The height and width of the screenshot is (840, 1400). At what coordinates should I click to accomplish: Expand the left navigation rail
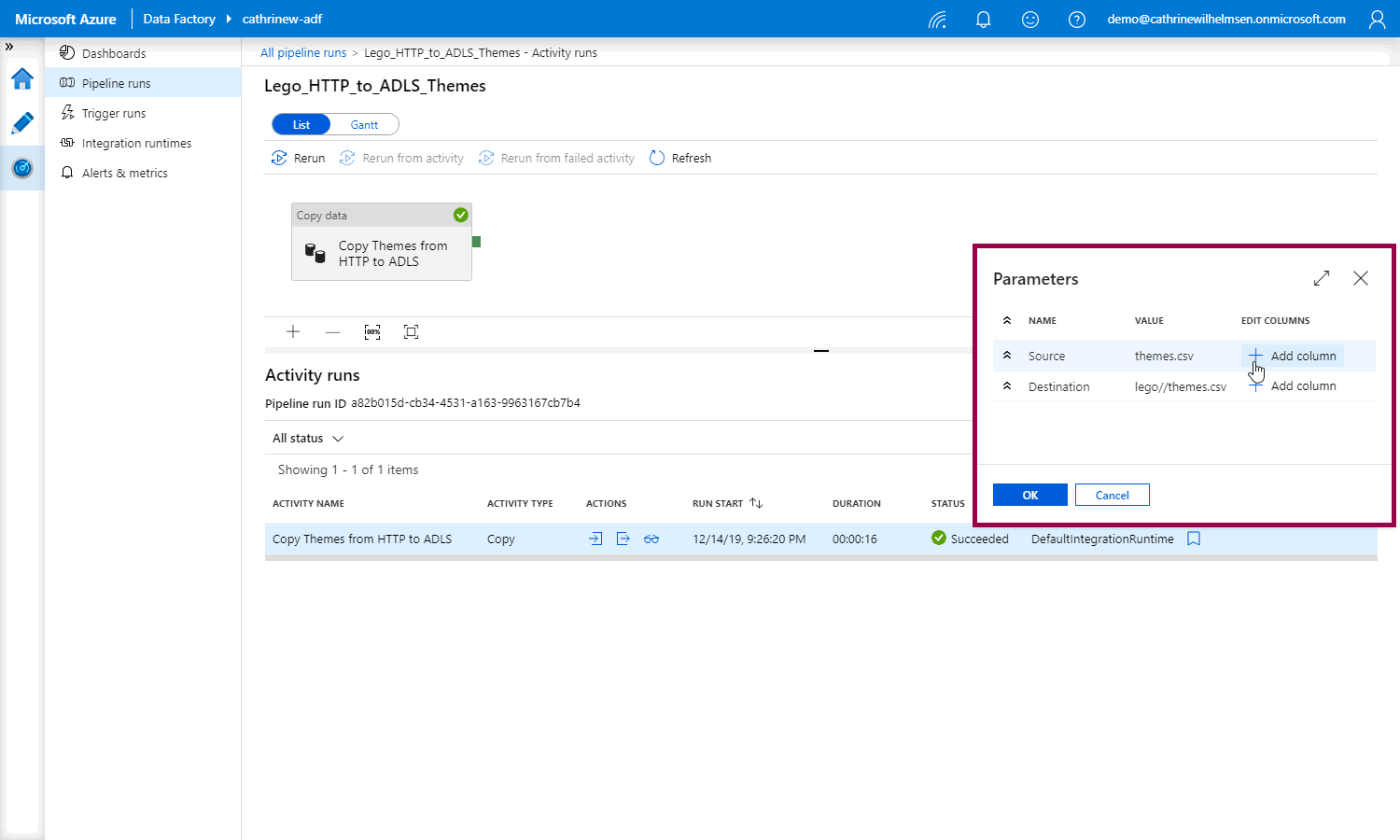9,47
